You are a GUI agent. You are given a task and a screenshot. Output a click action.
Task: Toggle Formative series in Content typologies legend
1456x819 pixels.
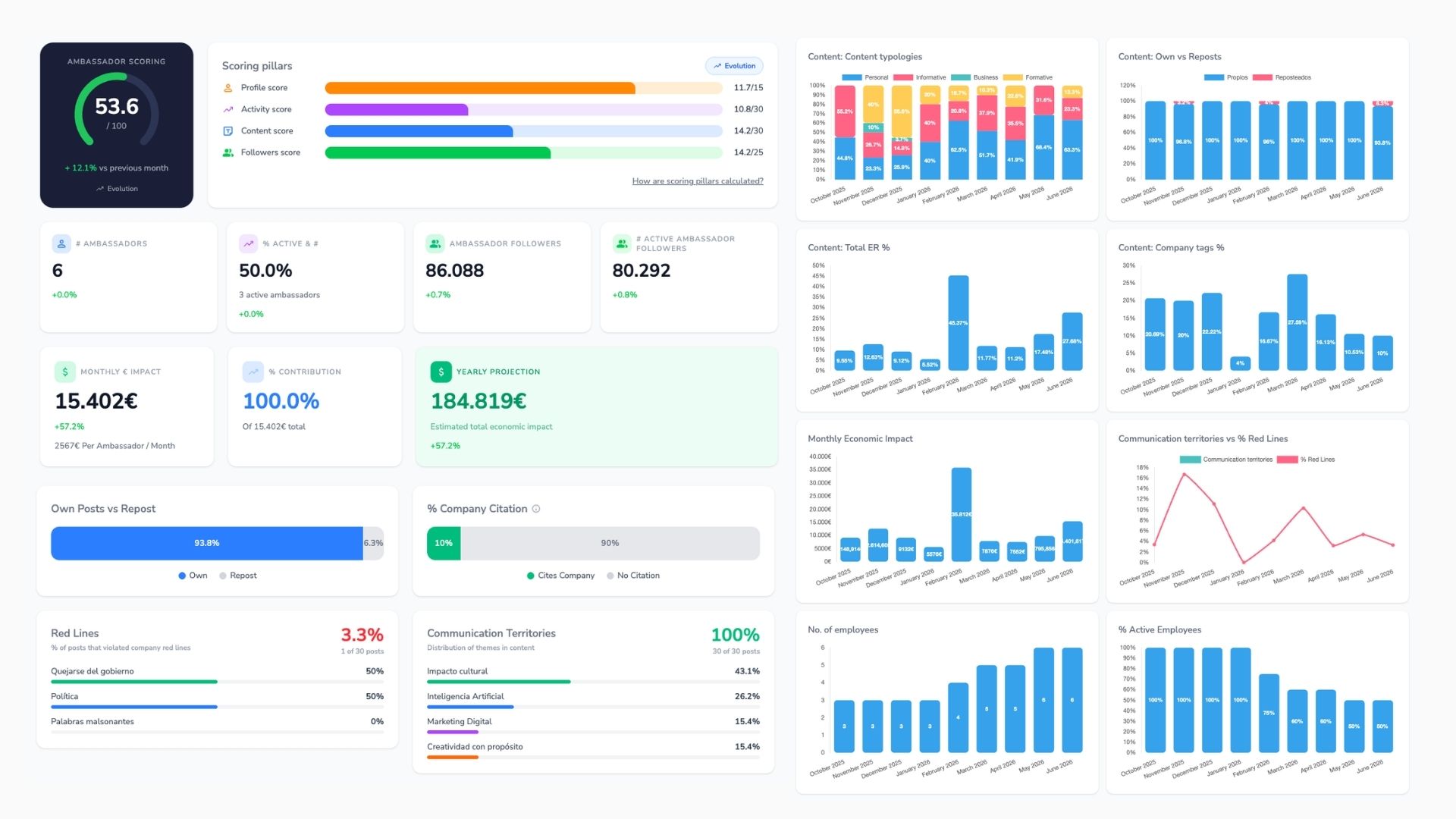pyautogui.click(x=1028, y=77)
